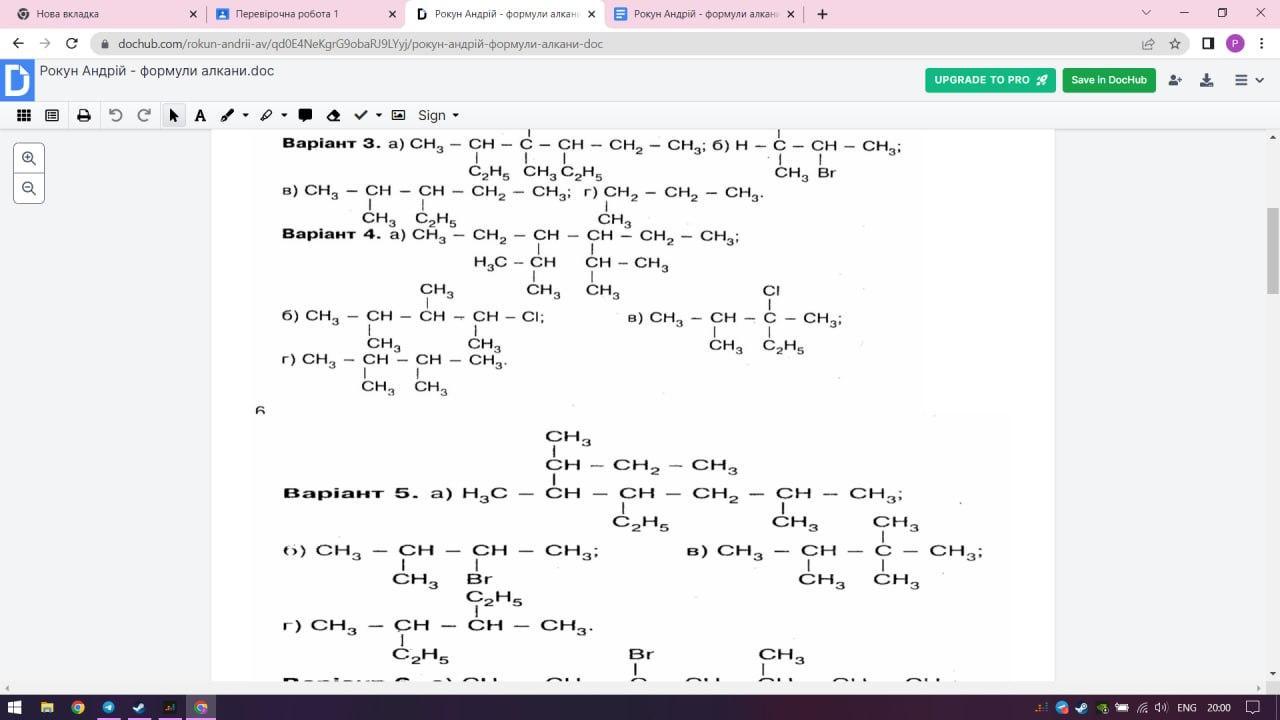Go forward to the next page
Image resolution: width=1280 pixels, height=720 pixels.
pyautogui.click(x=45, y=43)
